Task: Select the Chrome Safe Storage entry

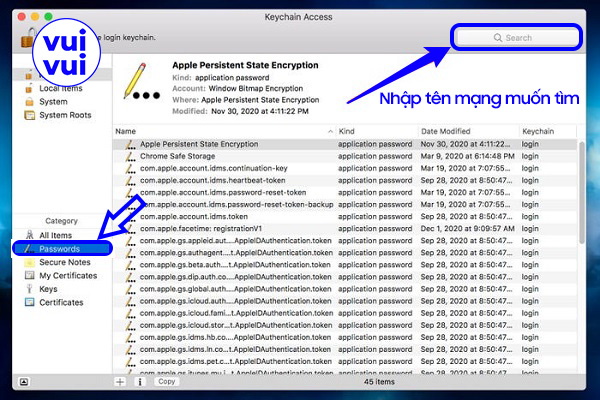Action: coord(345,156)
